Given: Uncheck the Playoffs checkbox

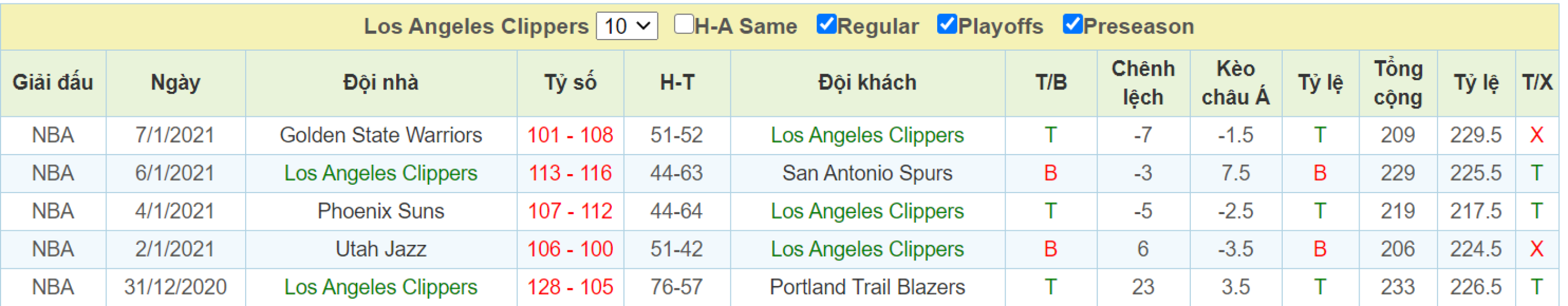Looking at the screenshot, I should (x=947, y=24).
